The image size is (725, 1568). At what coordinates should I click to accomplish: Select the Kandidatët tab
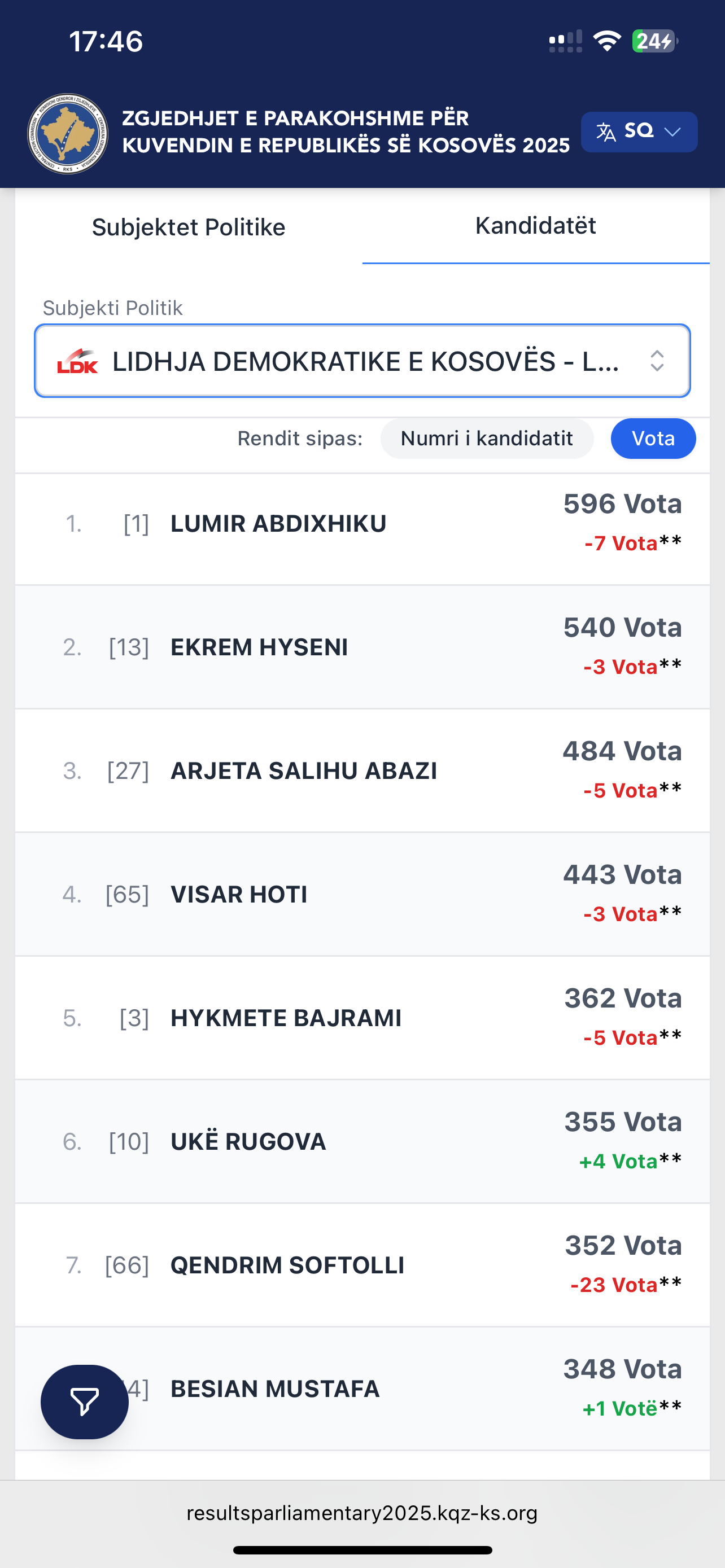pyautogui.click(x=536, y=226)
